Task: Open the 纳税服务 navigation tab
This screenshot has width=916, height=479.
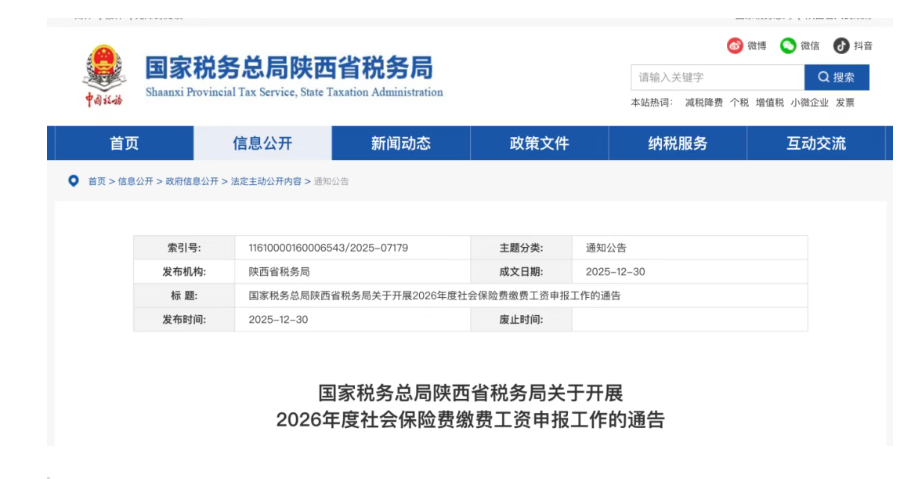Action: (x=678, y=143)
